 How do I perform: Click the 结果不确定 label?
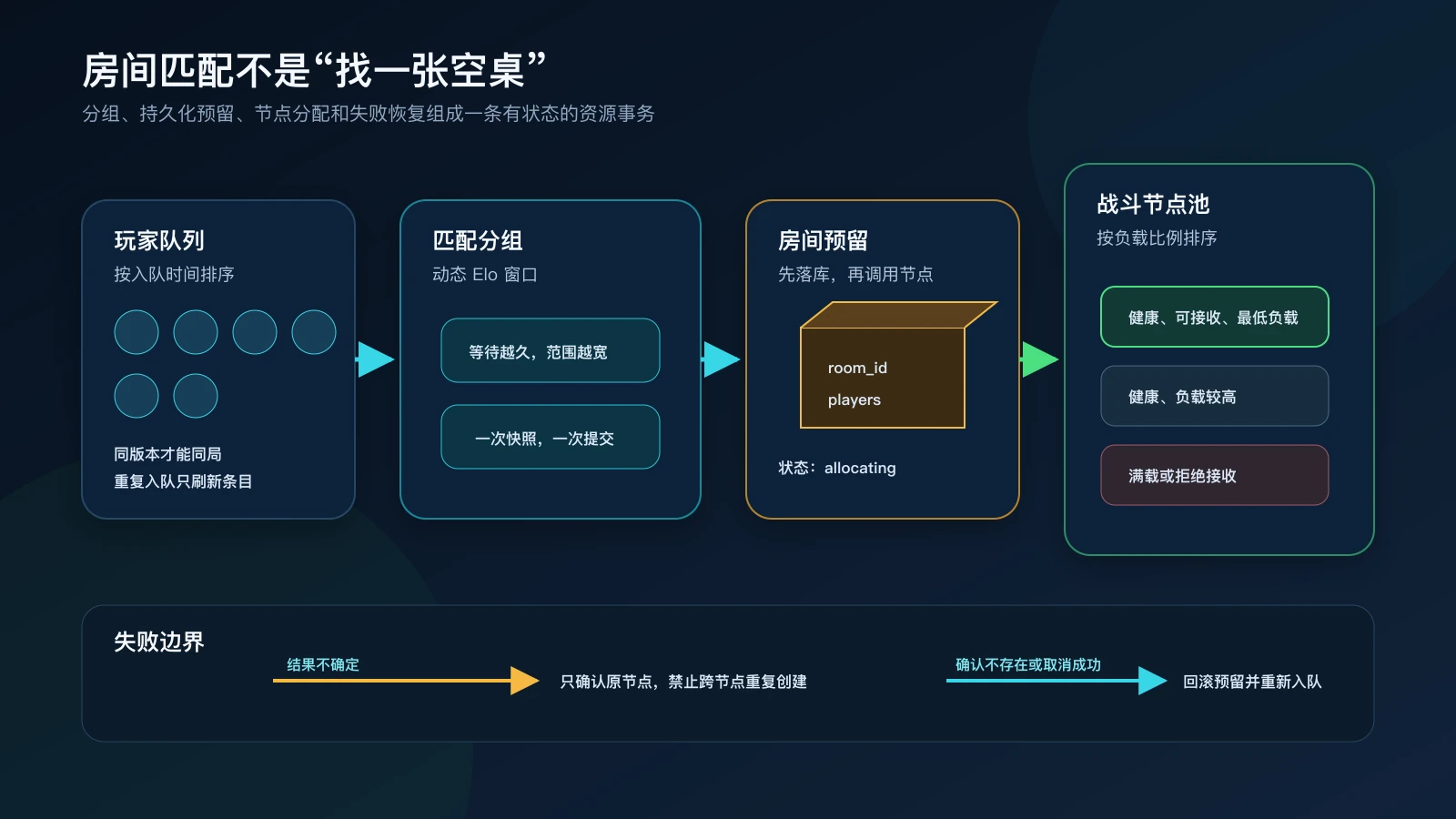(x=323, y=664)
